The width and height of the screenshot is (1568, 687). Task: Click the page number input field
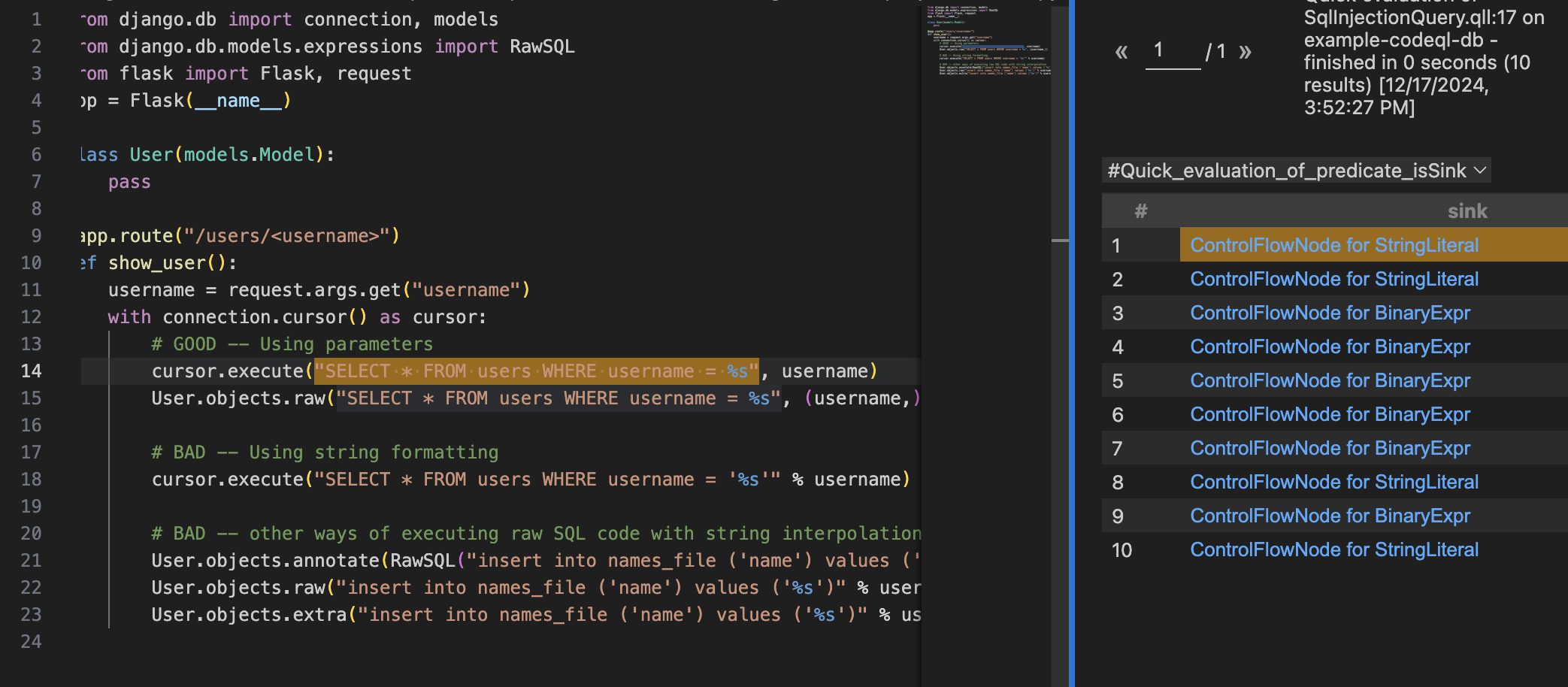pos(1173,51)
